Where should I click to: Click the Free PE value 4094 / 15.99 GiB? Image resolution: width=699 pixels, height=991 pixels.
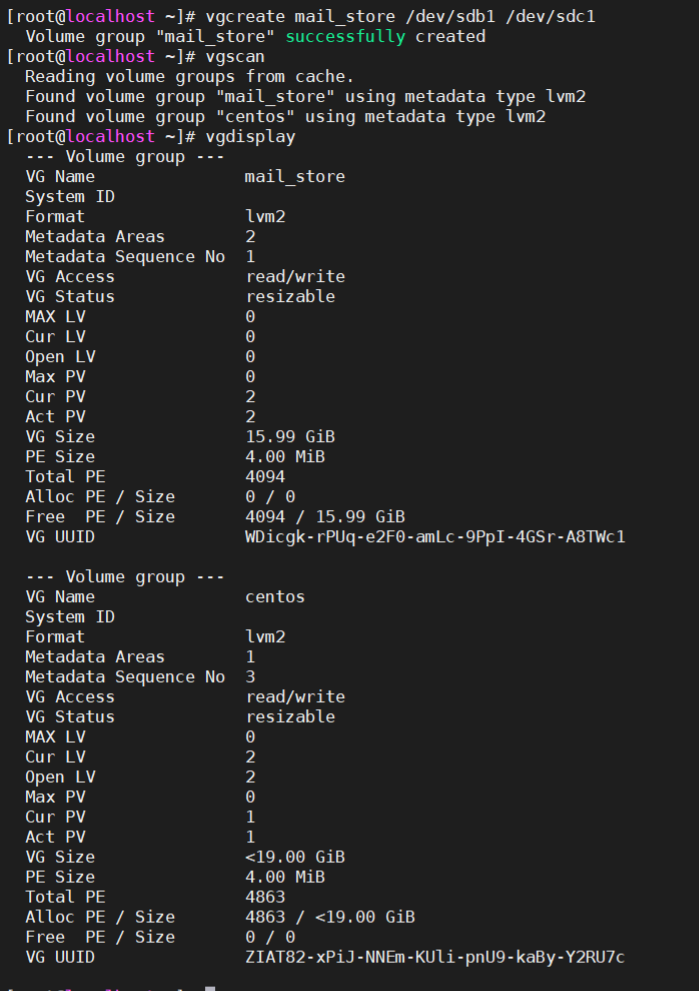point(325,516)
